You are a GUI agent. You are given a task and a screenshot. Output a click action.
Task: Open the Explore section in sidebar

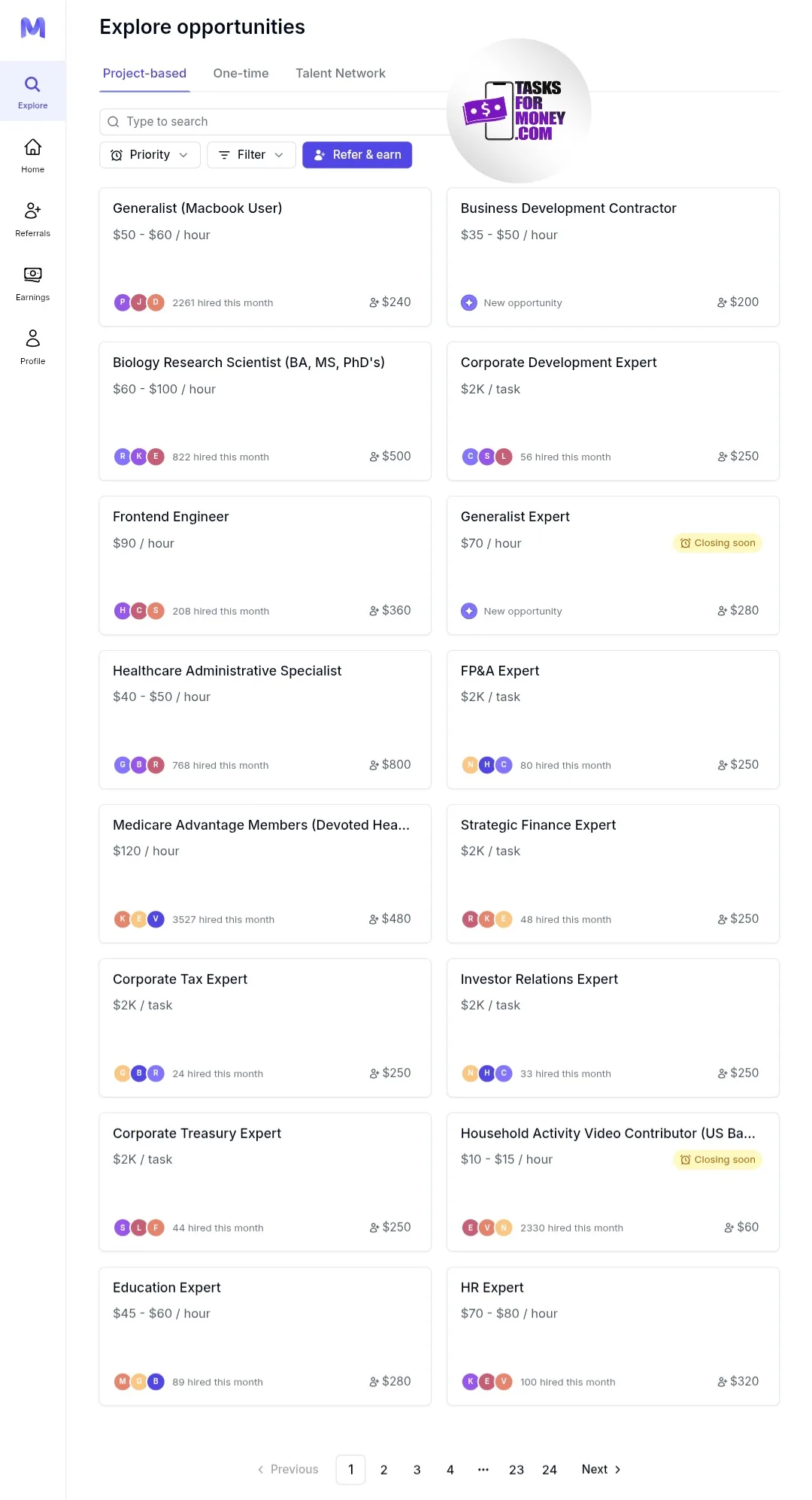point(32,92)
